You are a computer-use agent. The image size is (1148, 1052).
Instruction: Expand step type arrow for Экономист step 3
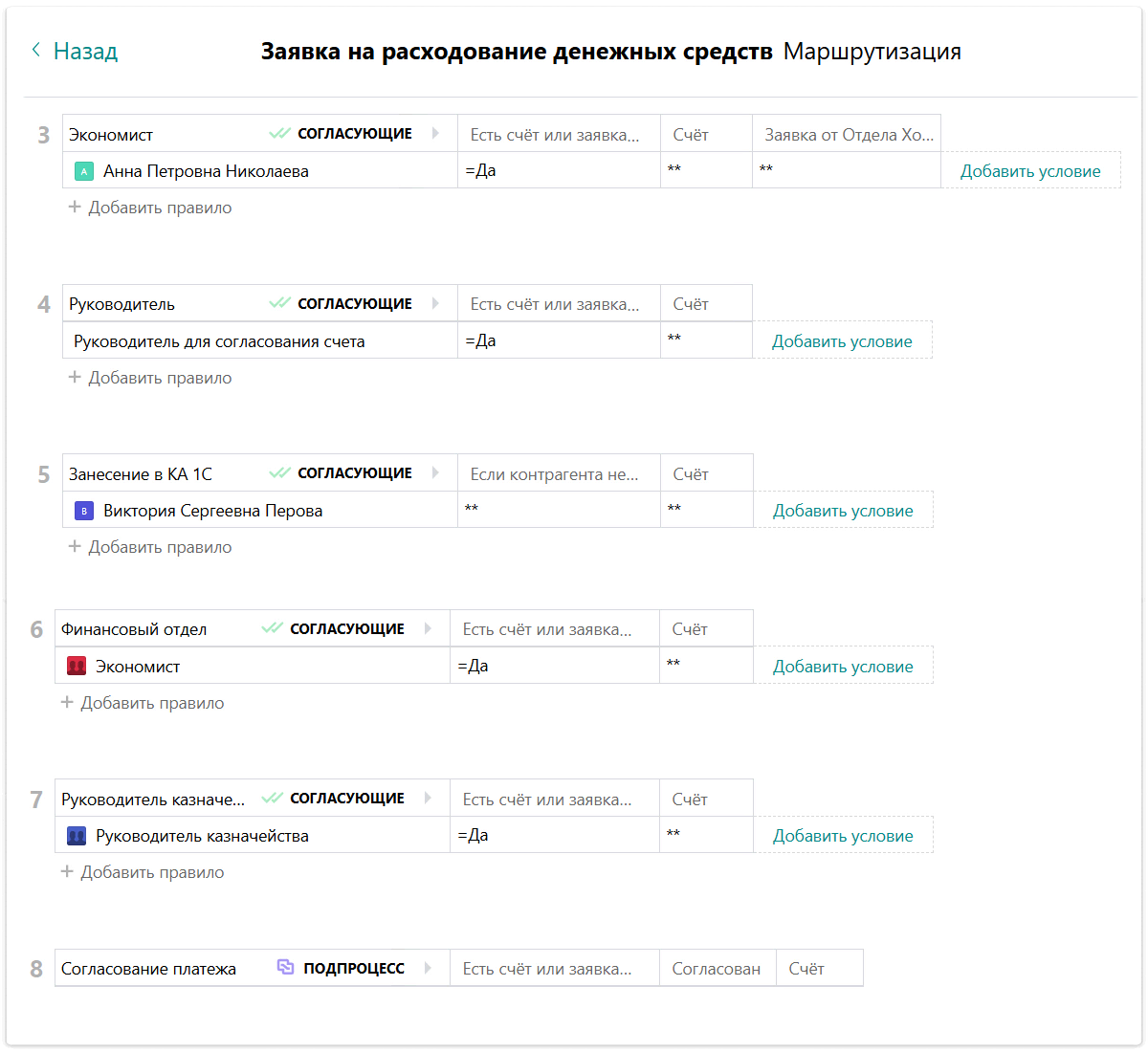[435, 134]
